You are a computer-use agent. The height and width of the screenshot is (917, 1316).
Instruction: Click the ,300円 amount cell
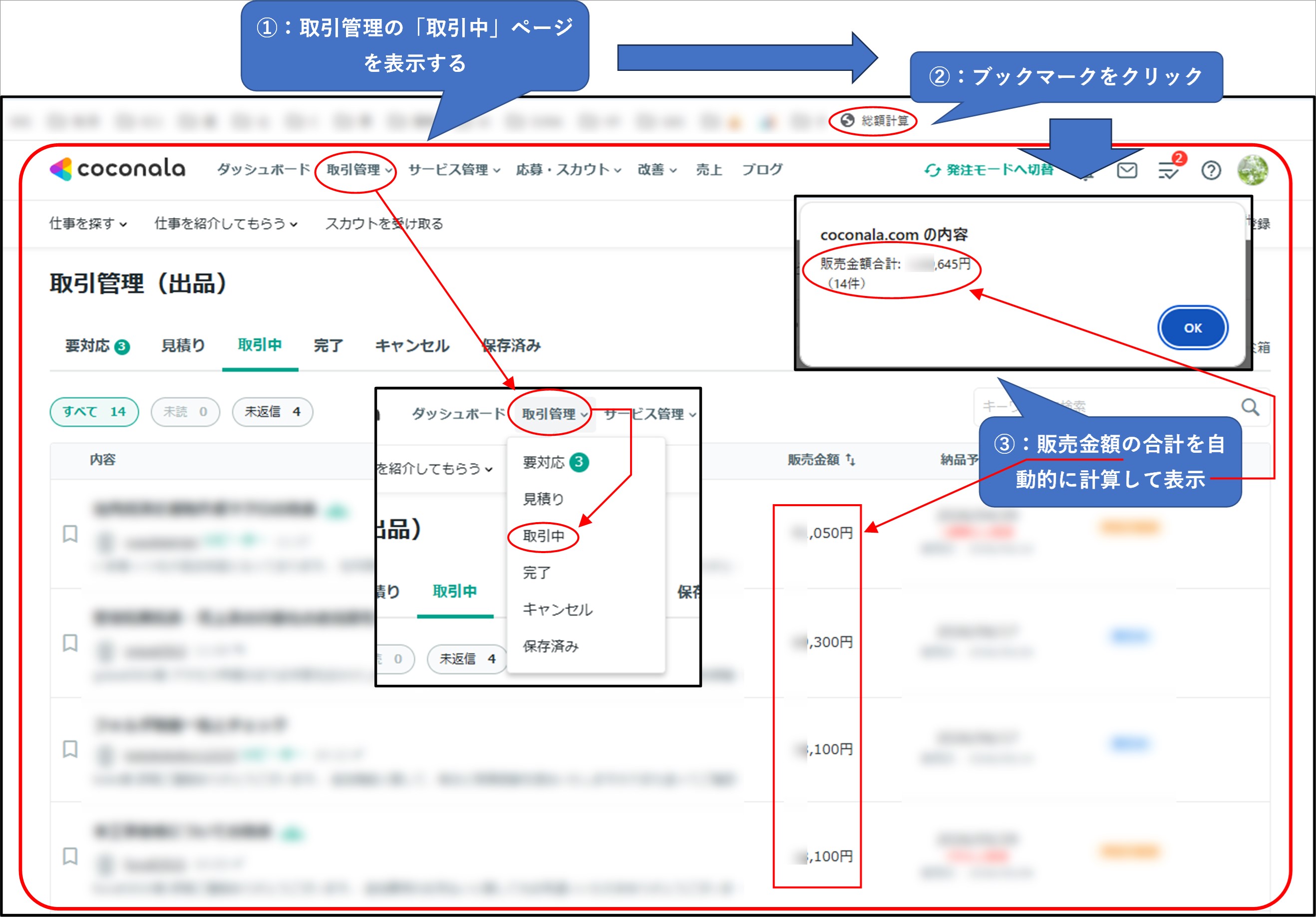click(x=822, y=642)
